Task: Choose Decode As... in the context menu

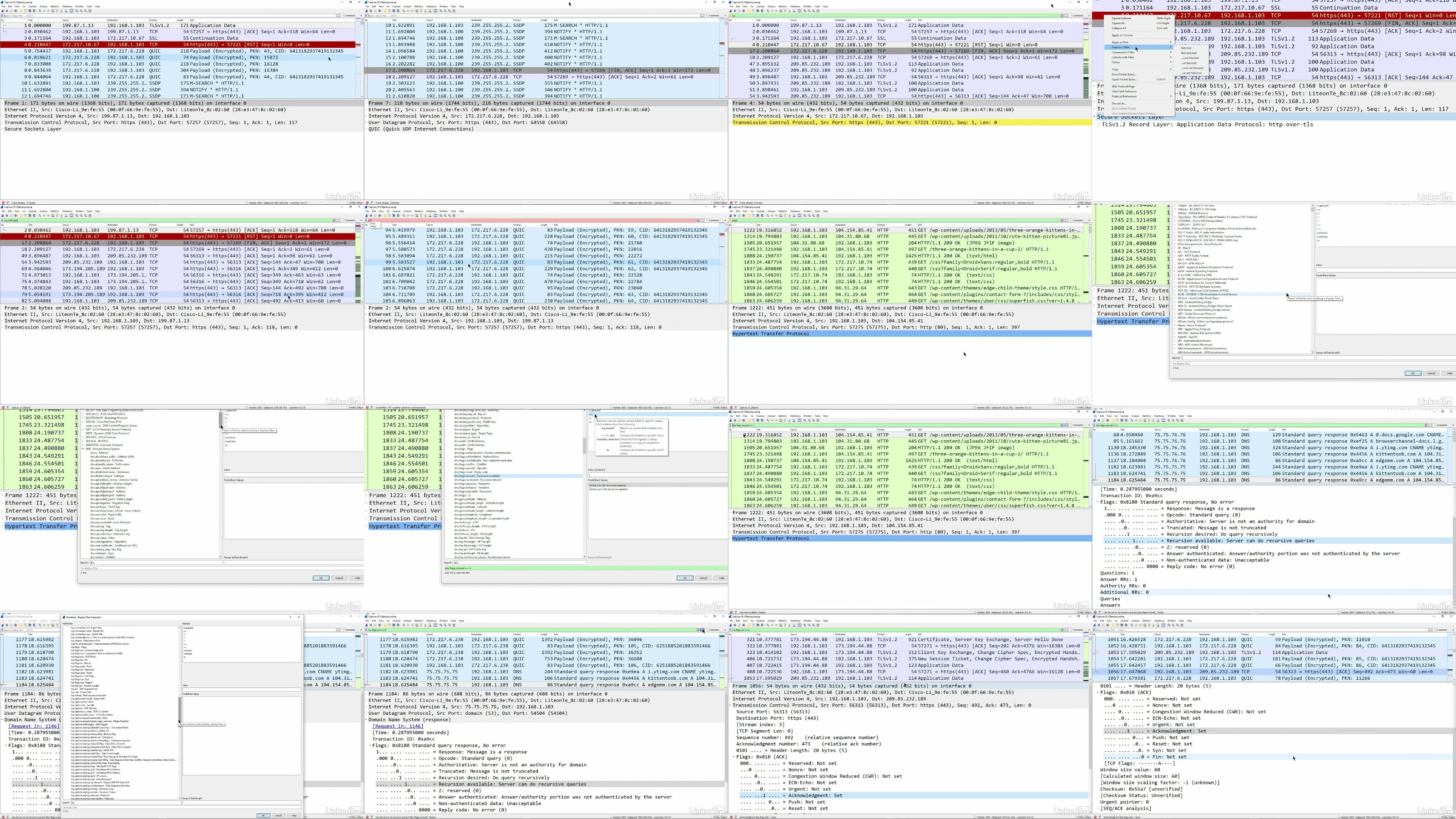Action: pyautogui.click(x=1139, y=104)
